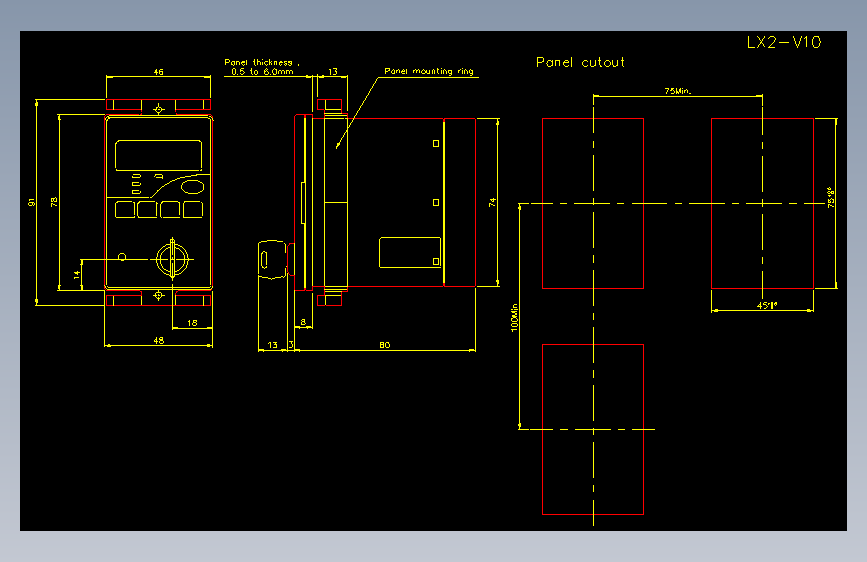Click the key drawn in side view

(272, 259)
